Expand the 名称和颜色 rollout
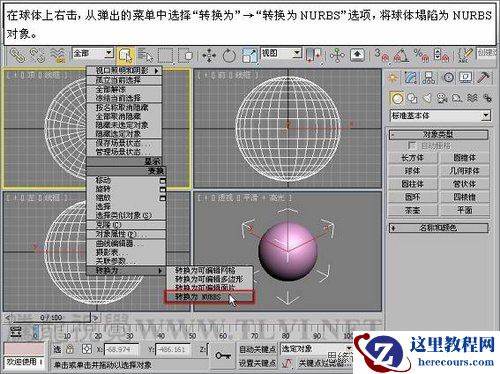The image size is (500, 374). pos(439,228)
